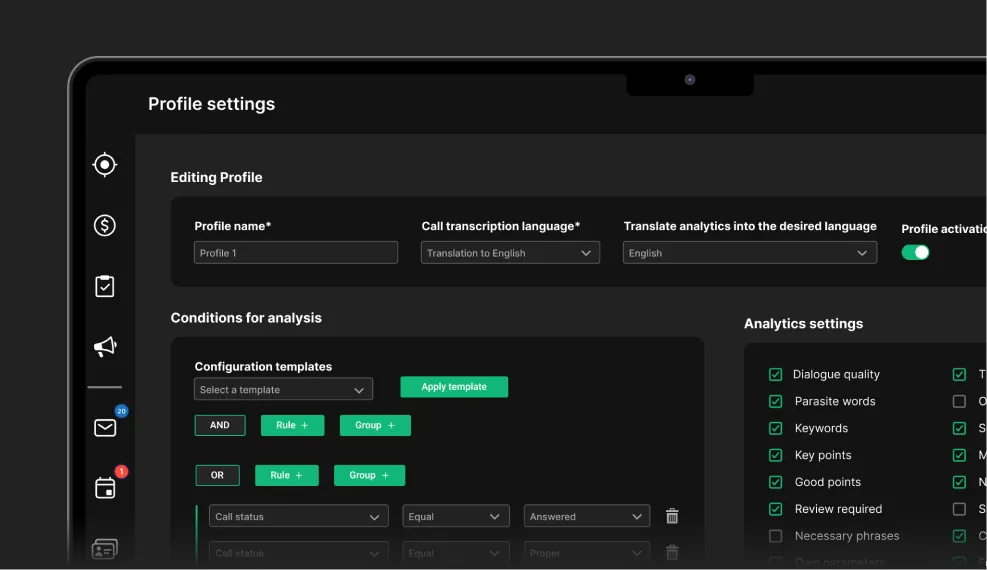Expand the Call transcription language dropdown
987x570 pixels.
(x=510, y=253)
